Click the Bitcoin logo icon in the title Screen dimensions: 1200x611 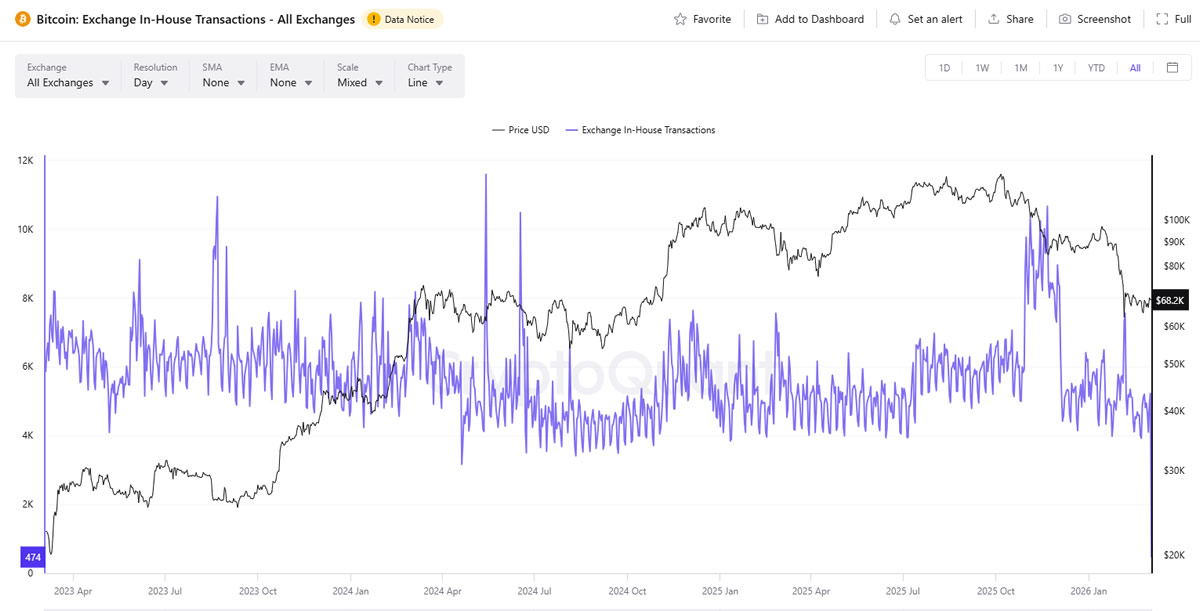point(22,18)
